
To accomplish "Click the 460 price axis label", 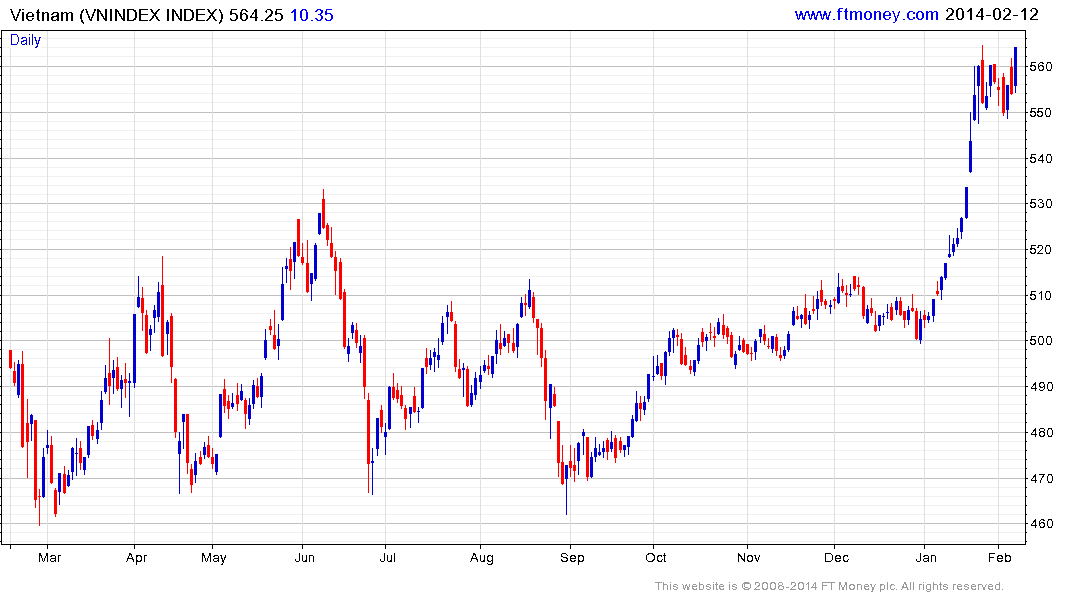I will click(x=1041, y=524).
